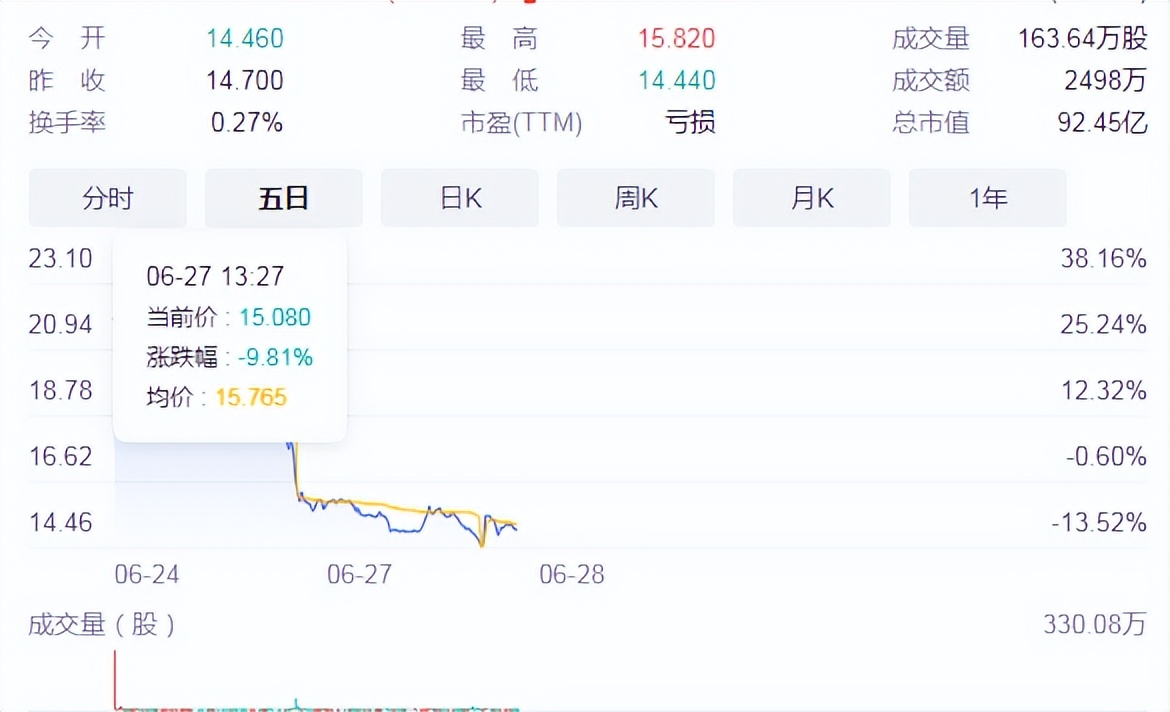Select the 五日 (five-day) tab

(x=283, y=198)
